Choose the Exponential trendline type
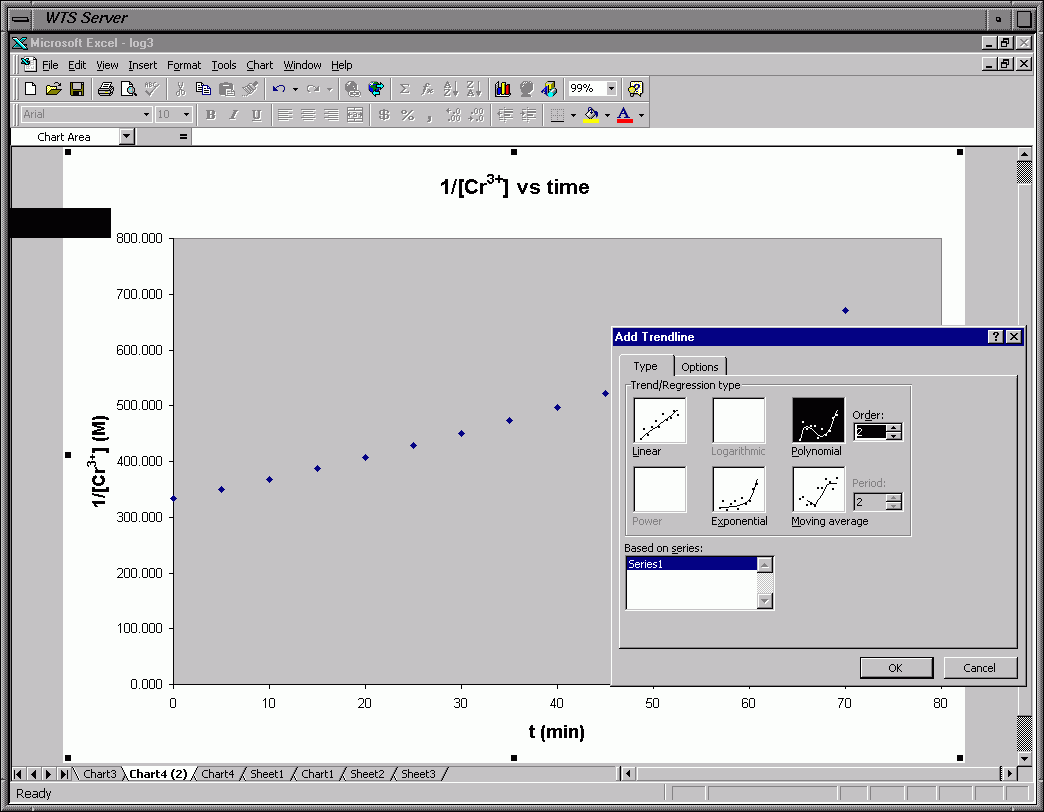 pos(738,490)
